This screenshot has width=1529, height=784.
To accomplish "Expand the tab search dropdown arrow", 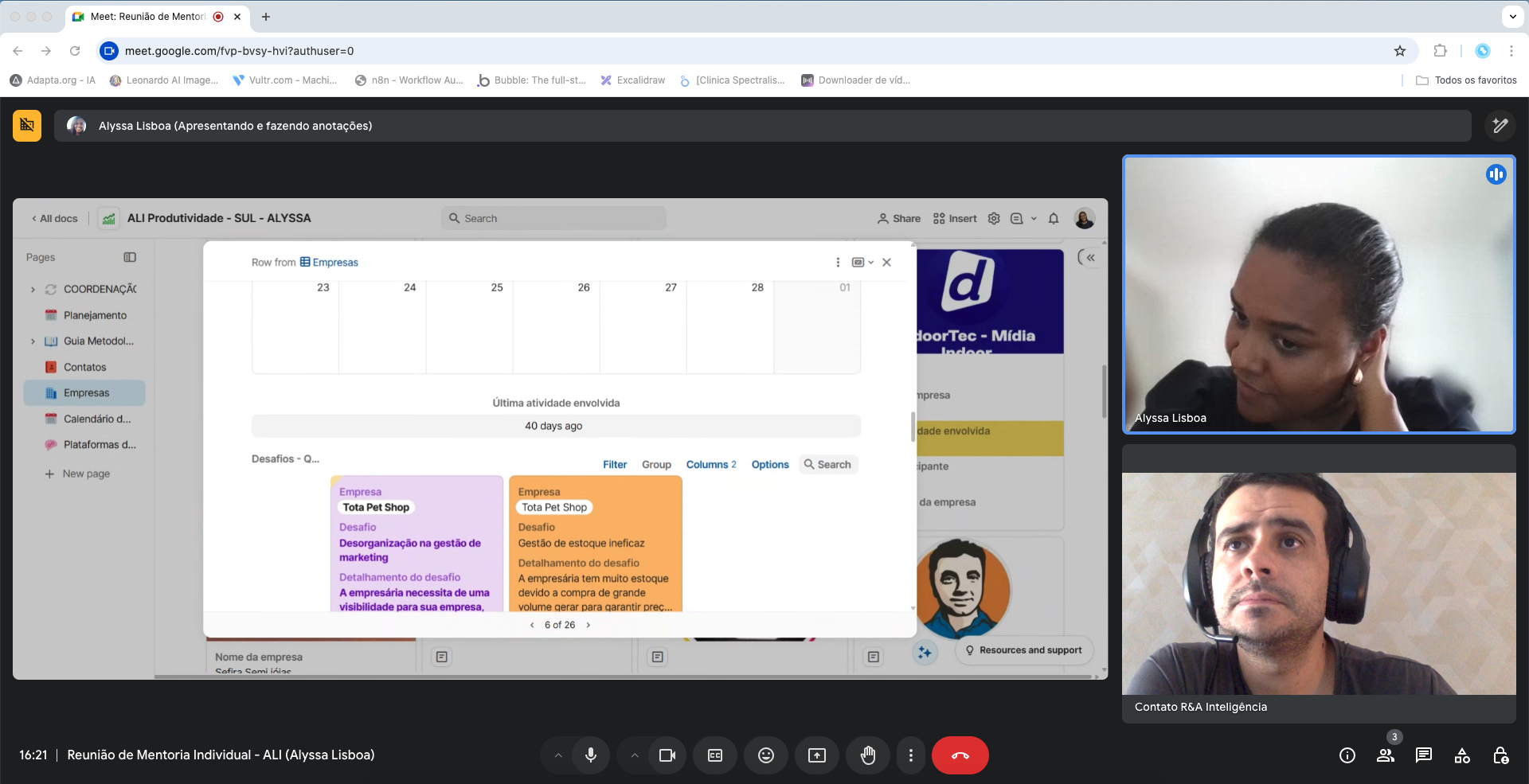I will pyautogui.click(x=1512, y=17).
